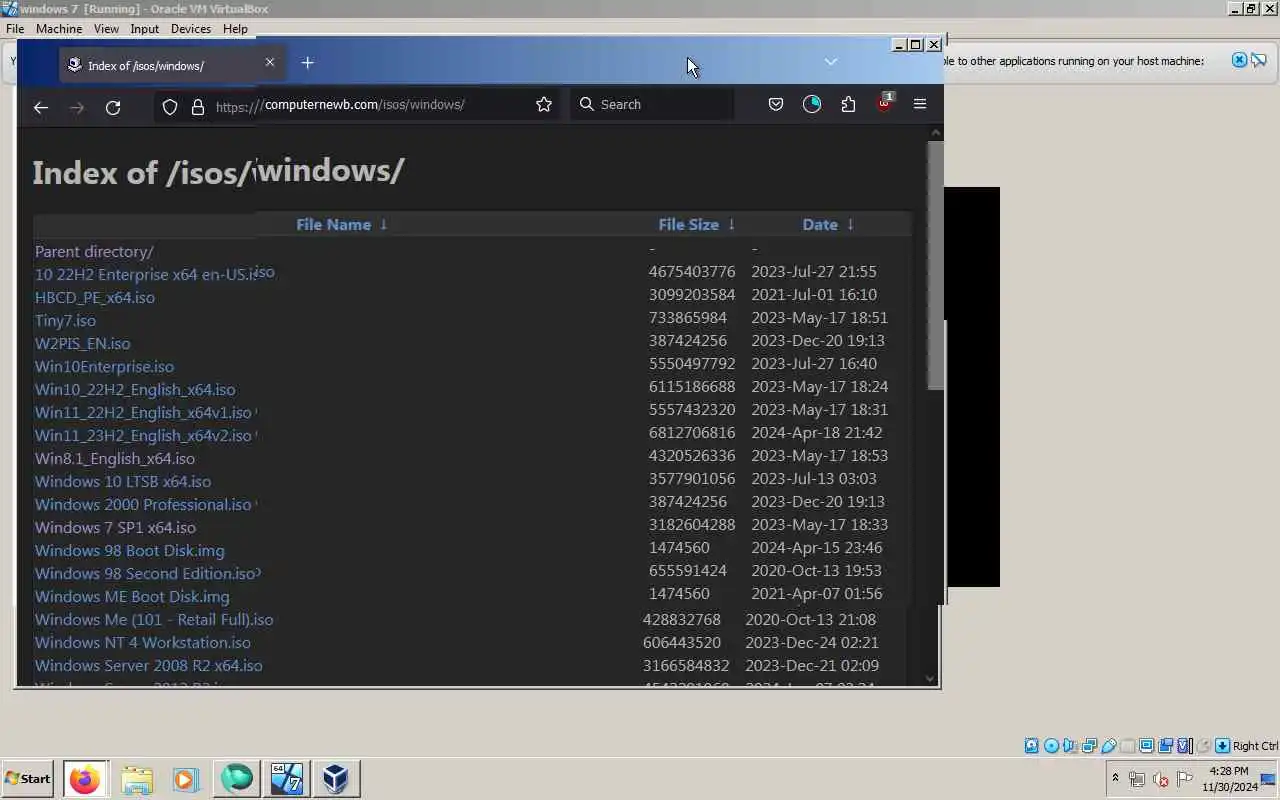
Task: Click Windows 7 SP1 x64.iso link
Action: coord(115,527)
